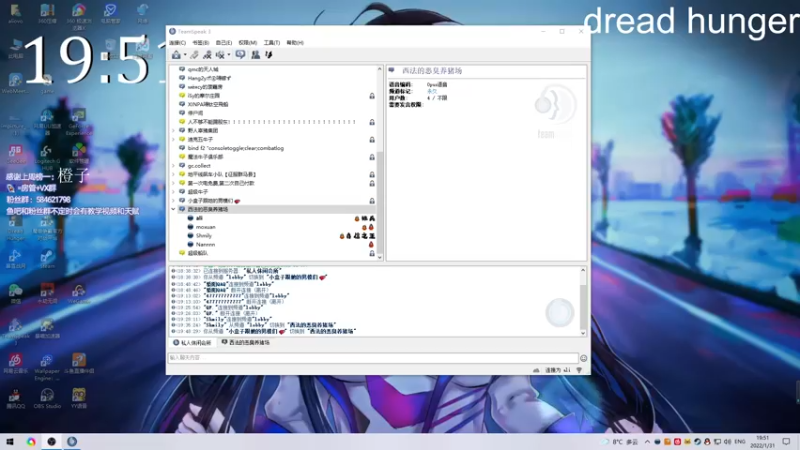800x450 pixels.
Task: Click the greyed-out disconnect plug toolbar icon
Action: click(x=194, y=55)
